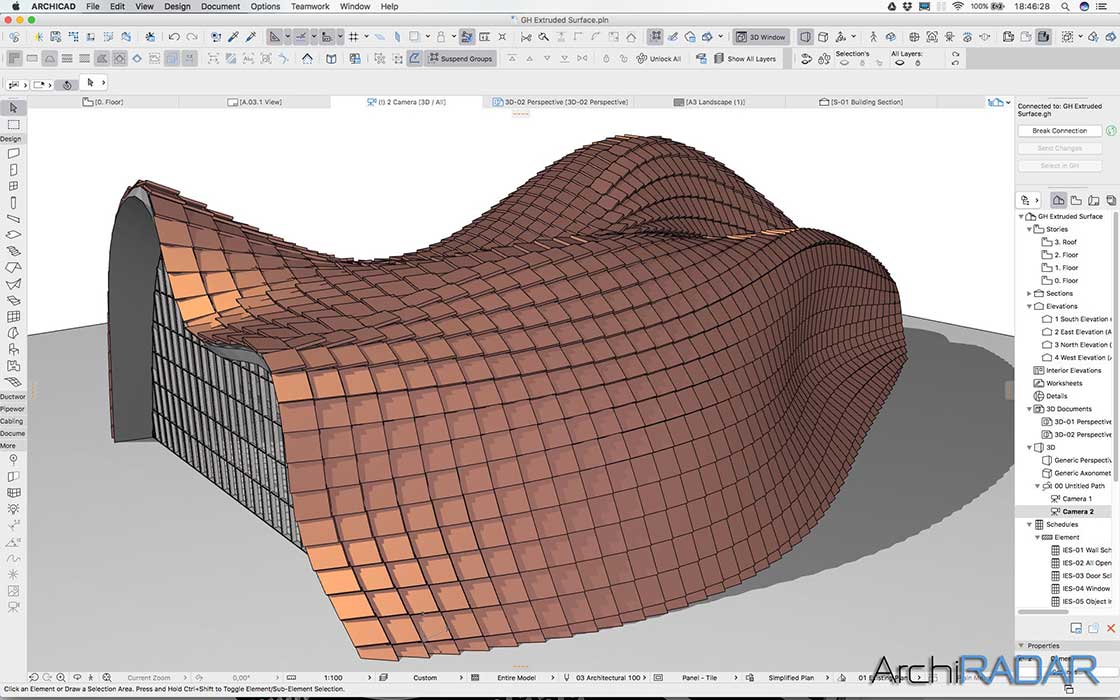Toggle Suspend Groups in the toolbar
This screenshot has height=700, width=1120.
pos(460,58)
